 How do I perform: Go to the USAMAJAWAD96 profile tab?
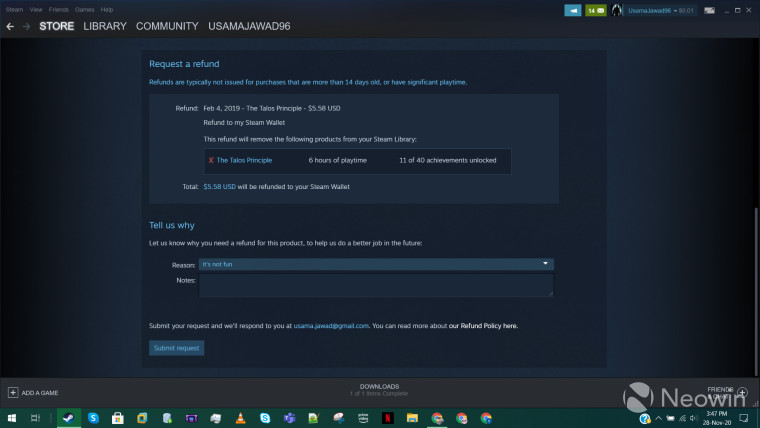click(x=249, y=26)
